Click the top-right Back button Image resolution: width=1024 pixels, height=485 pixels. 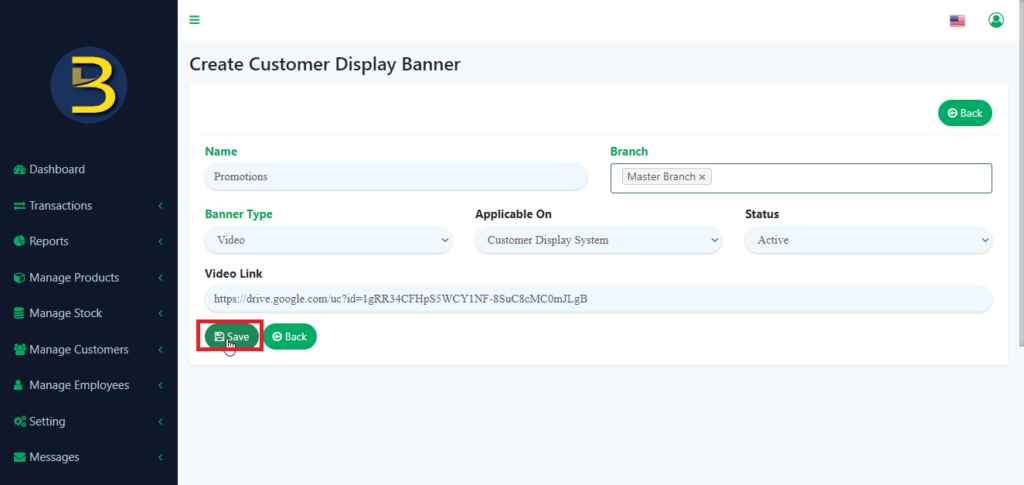(x=965, y=113)
